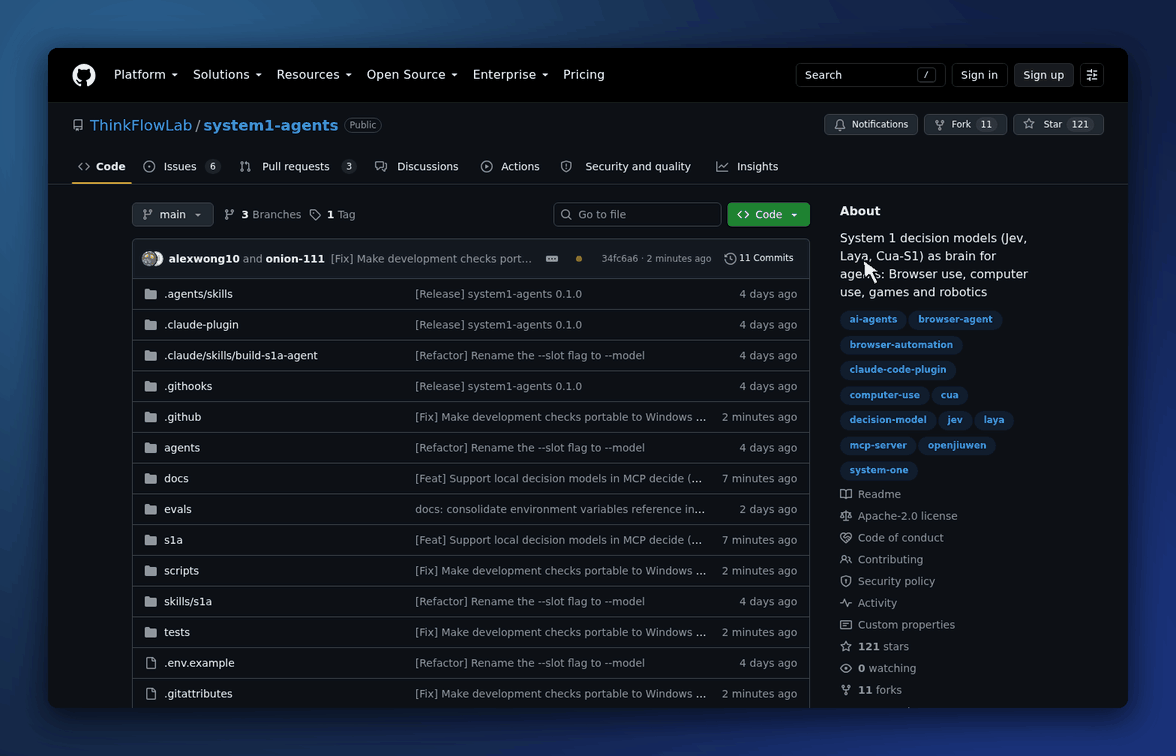
Task: Open the .claude/skills/build-s1a-agent folder
Action: 241,356
